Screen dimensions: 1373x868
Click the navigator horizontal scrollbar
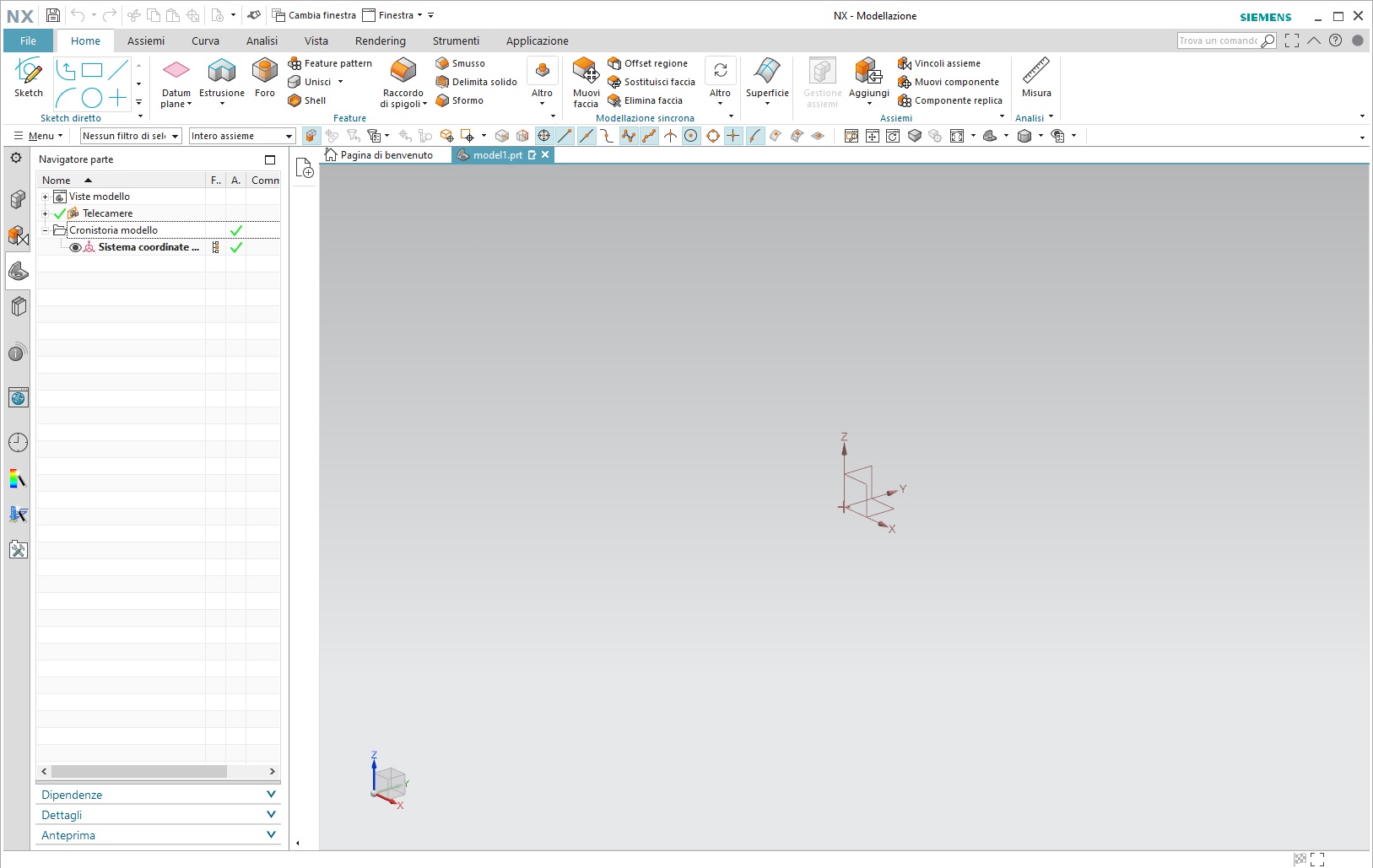[139, 772]
